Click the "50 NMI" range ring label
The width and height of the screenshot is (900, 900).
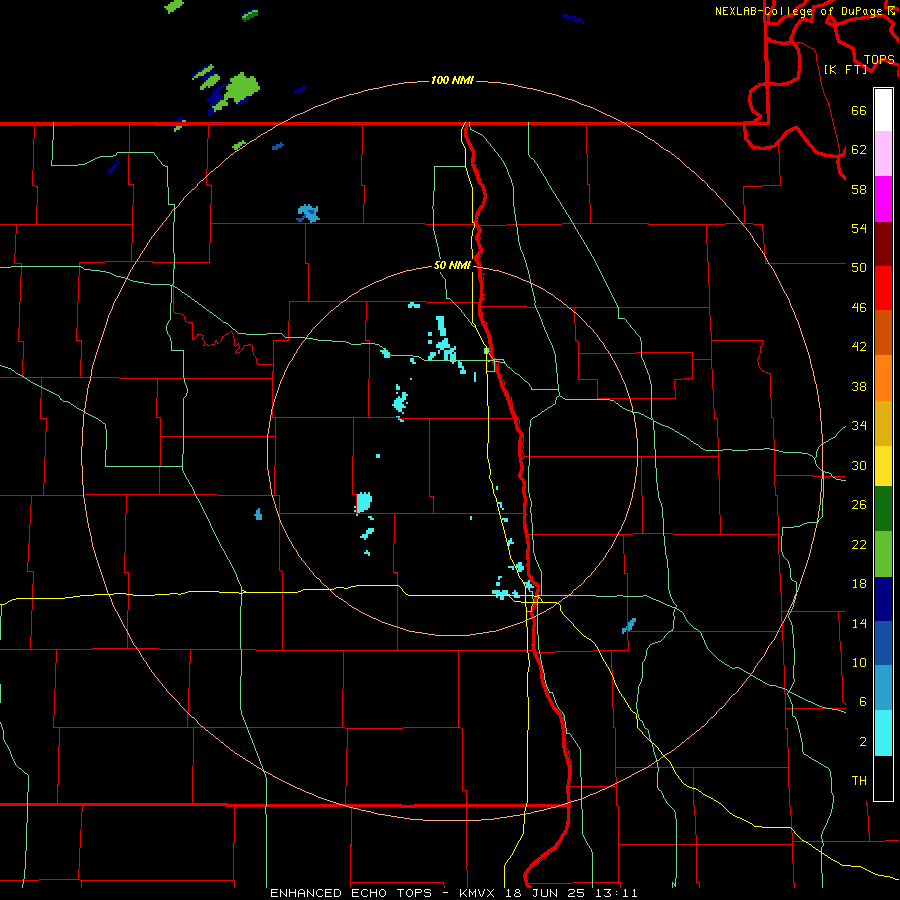pyautogui.click(x=452, y=265)
